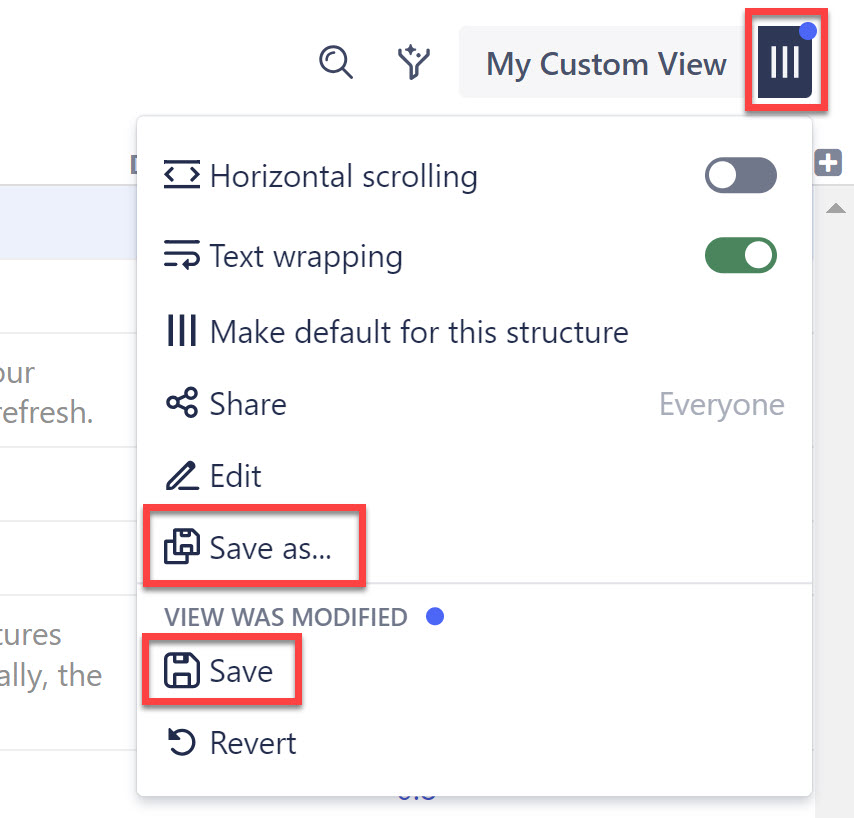854x818 pixels.
Task: Click the Edit pencil icon
Action: click(x=181, y=476)
